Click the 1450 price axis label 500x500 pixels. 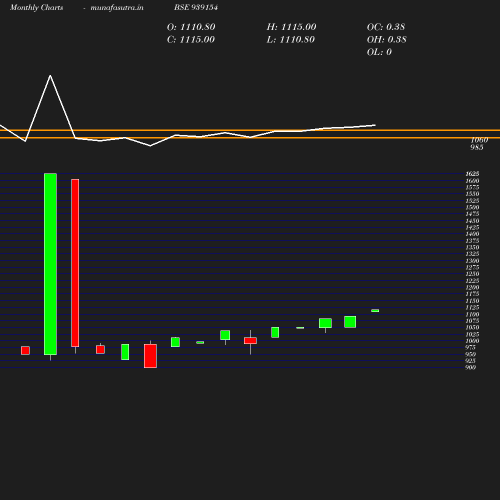[x=472, y=221]
